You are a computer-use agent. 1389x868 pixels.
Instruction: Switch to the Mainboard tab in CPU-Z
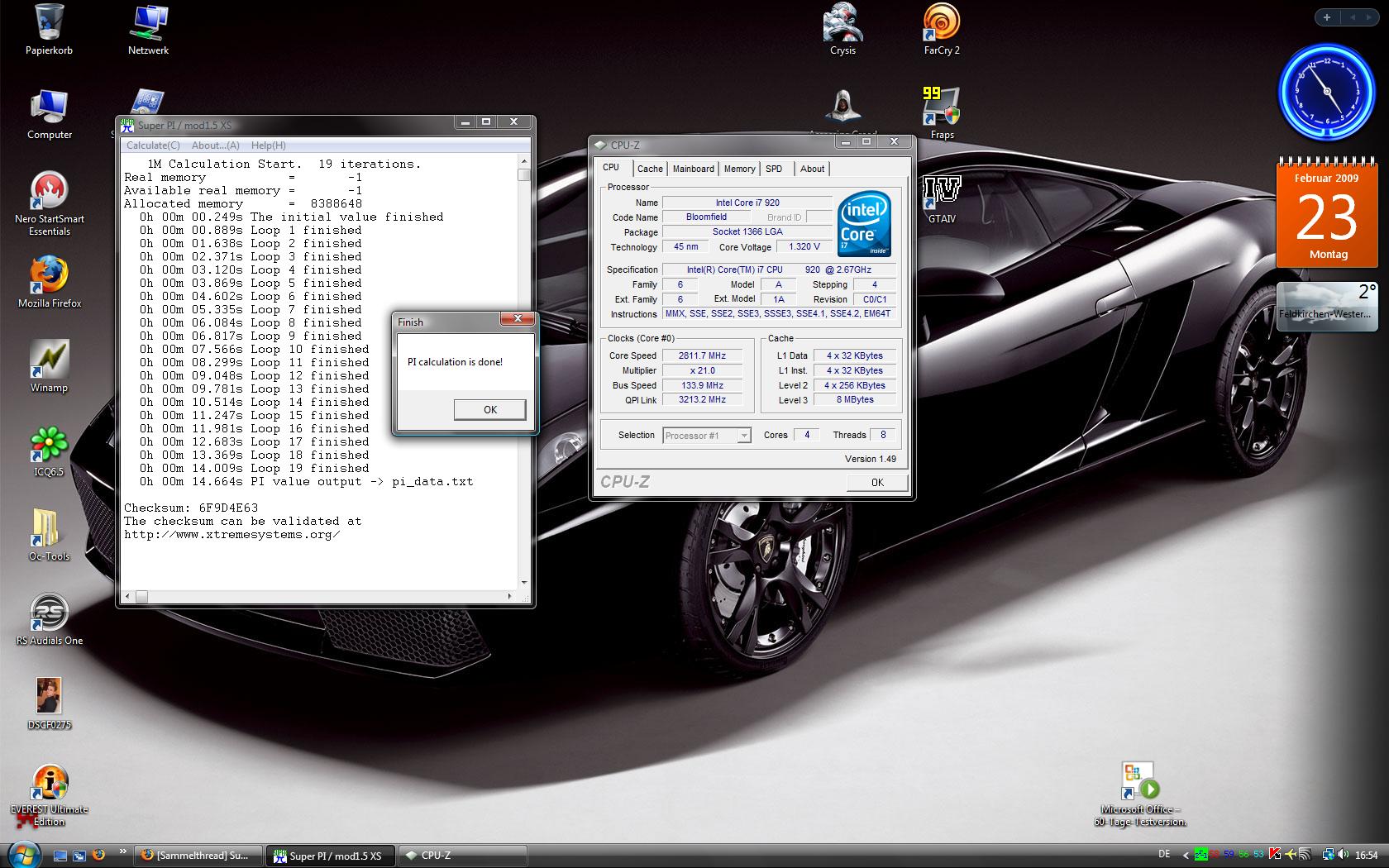[693, 169]
